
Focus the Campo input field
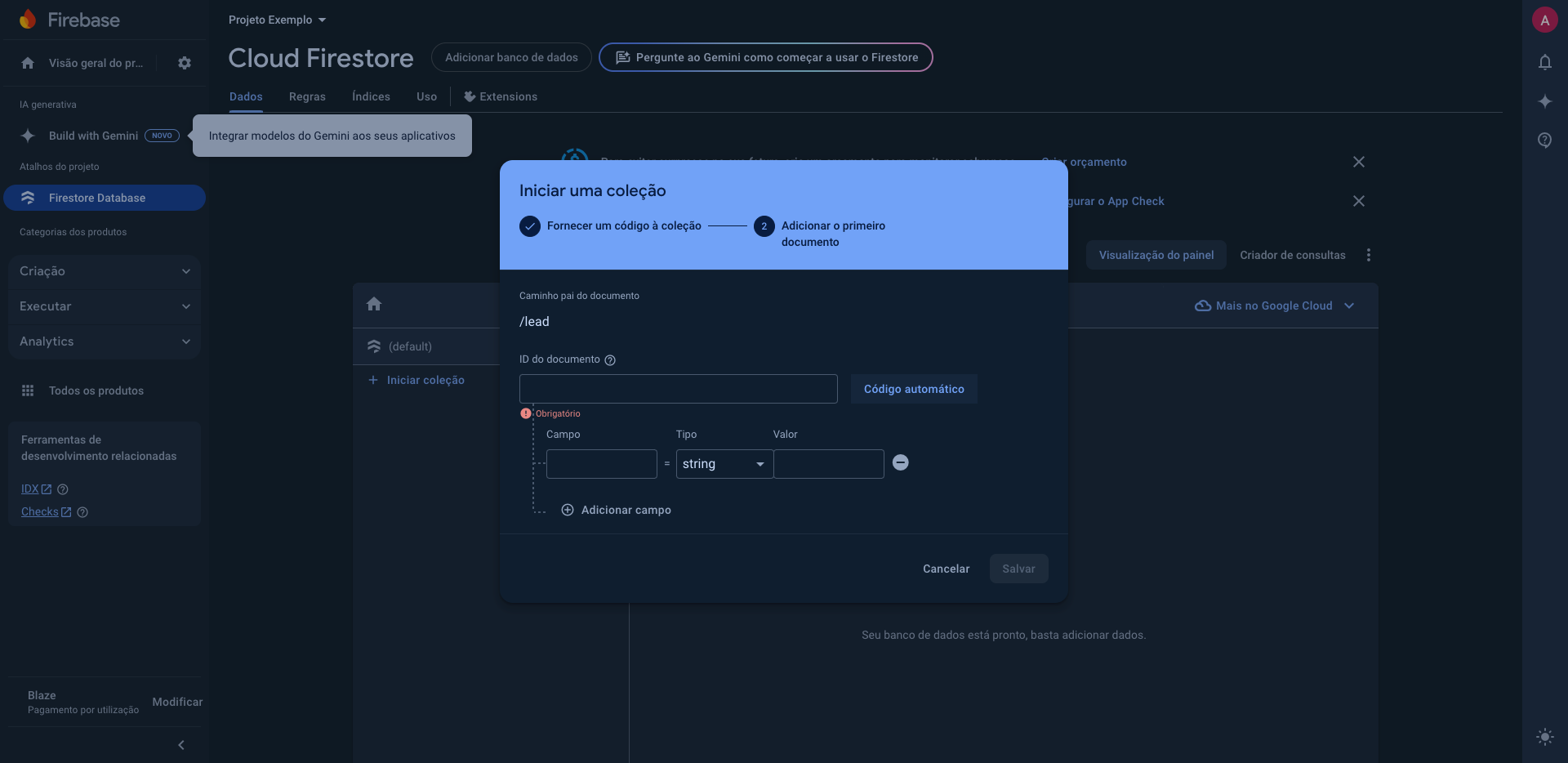click(602, 464)
